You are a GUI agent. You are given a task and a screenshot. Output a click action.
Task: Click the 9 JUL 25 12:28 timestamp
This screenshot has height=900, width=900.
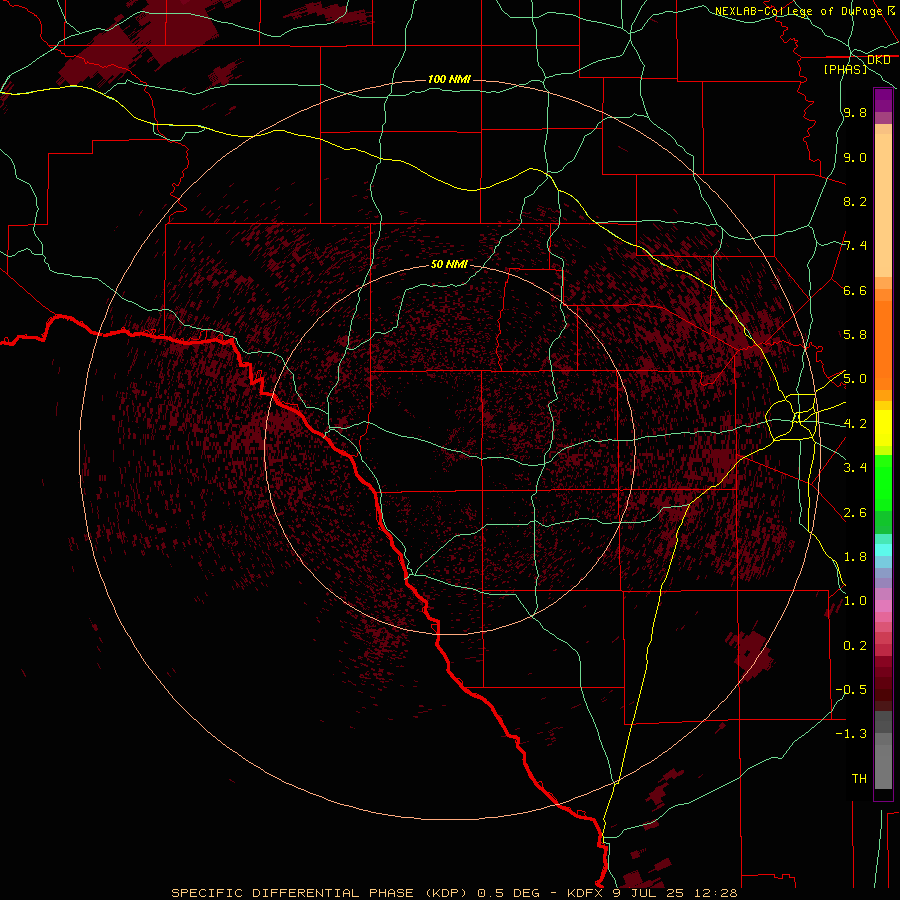click(677, 893)
